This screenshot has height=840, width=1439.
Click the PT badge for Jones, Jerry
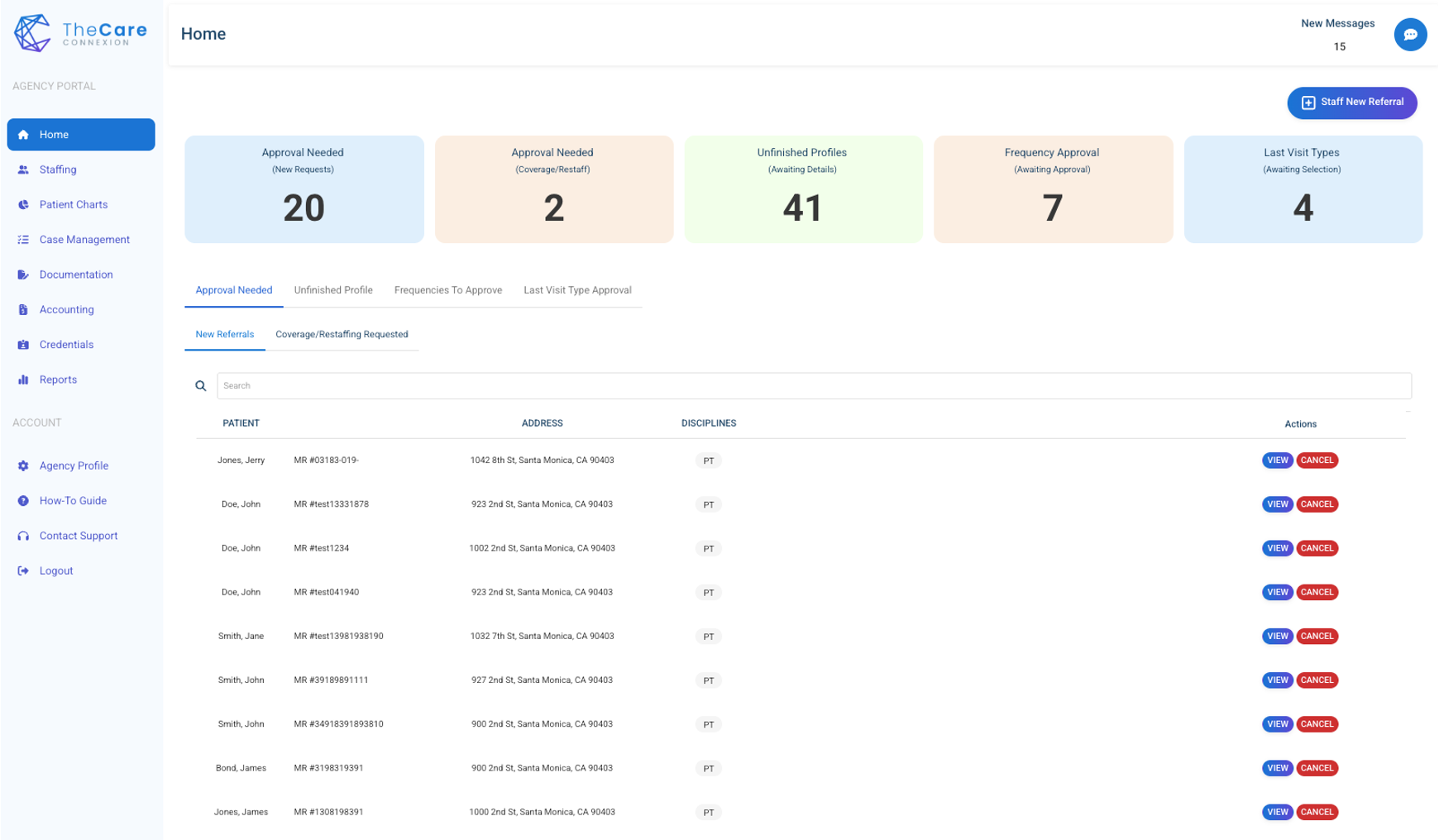coord(708,461)
